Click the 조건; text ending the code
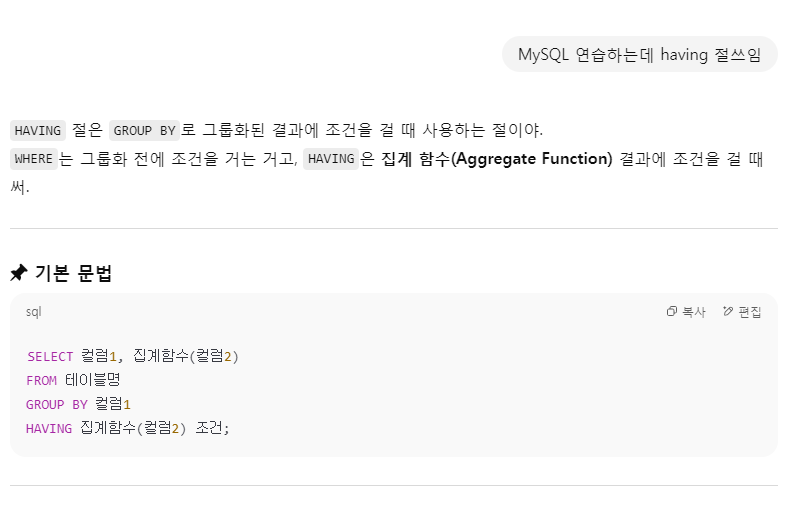The width and height of the screenshot is (800, 512). point(212,428)
